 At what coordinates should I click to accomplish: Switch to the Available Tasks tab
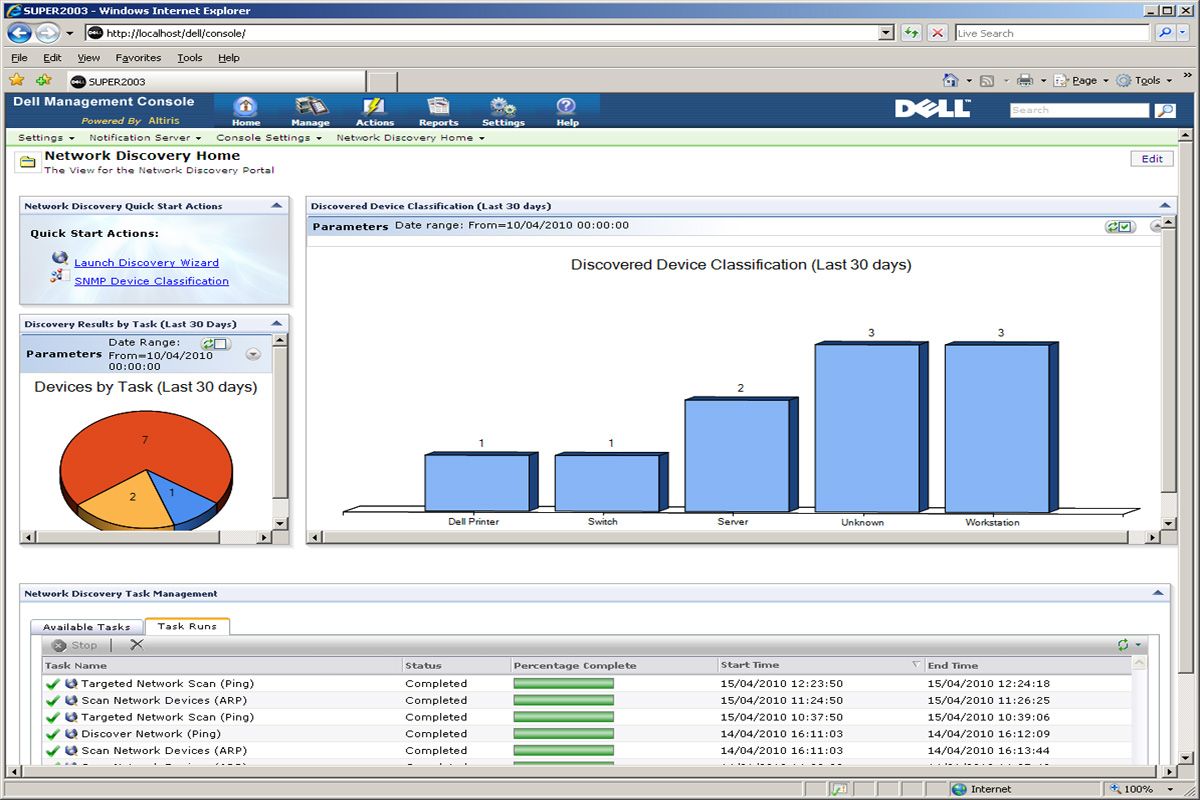click(x=87, y=627)
